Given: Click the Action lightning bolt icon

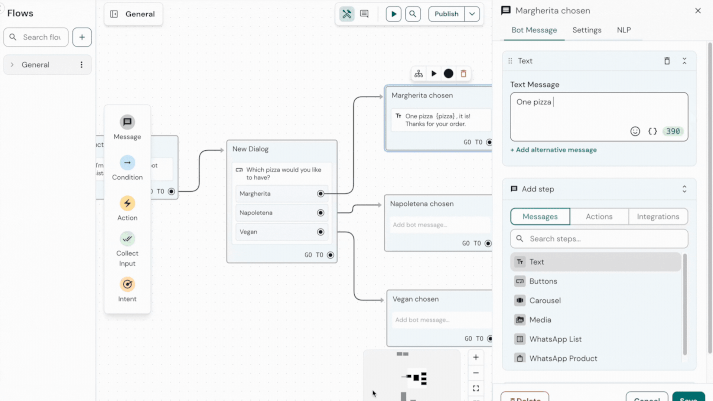Looking at the screenshot, I should click(127, 203).
